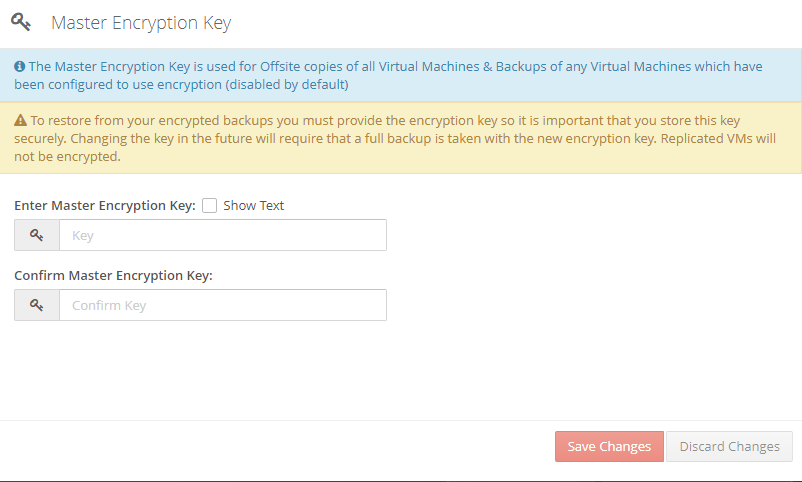Viewport: 802px width, 482px height.
Task: Click the Master Encryption Key heading
Action: pyautogui.click(x=141, y=23)
